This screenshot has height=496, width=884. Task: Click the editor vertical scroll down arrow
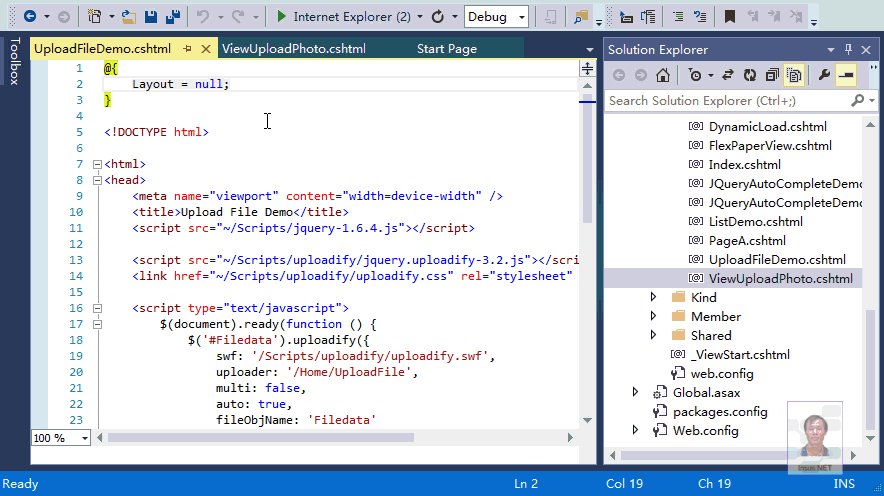pyautogui.click(x=587, y=420)
